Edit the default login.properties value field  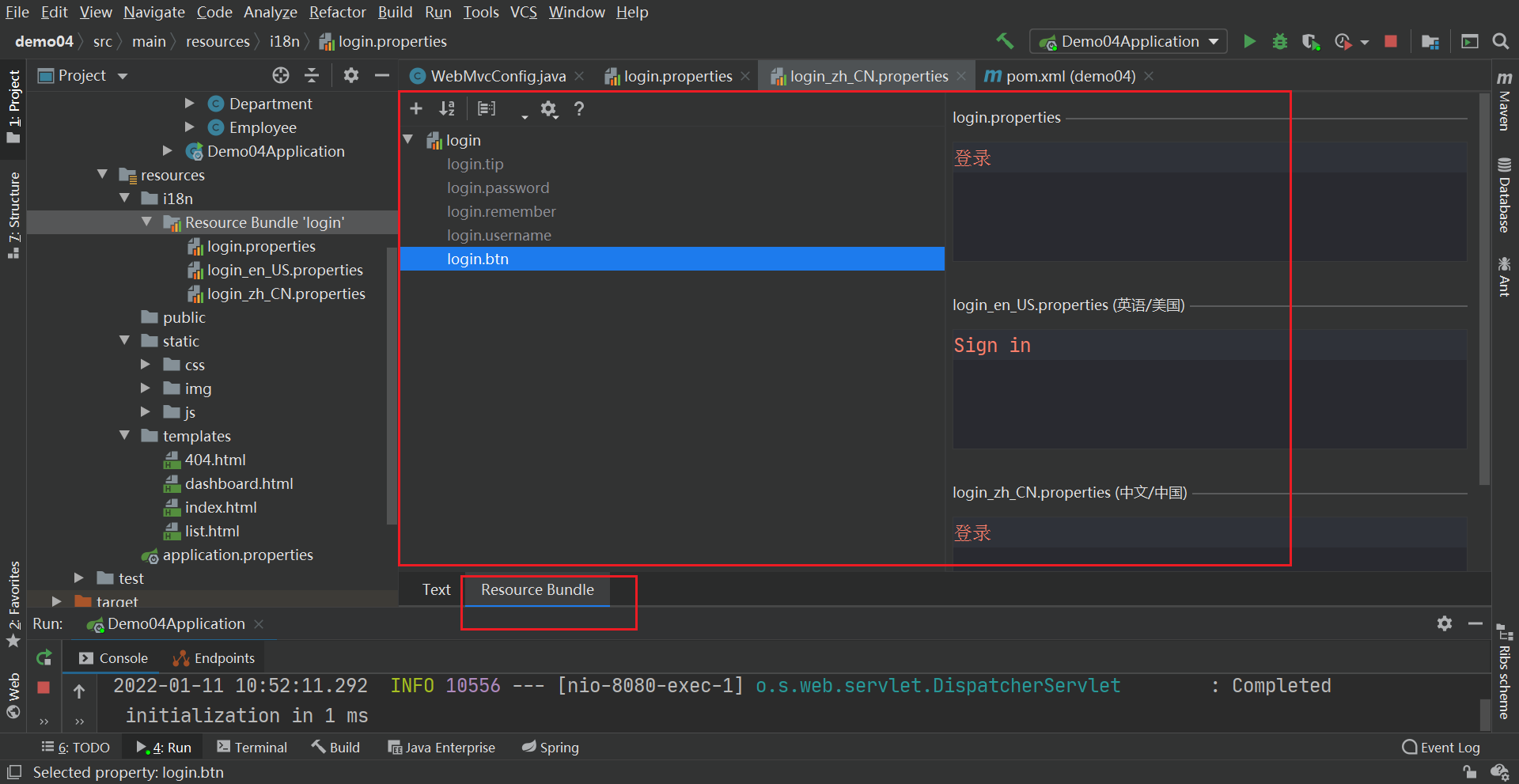1210,202
